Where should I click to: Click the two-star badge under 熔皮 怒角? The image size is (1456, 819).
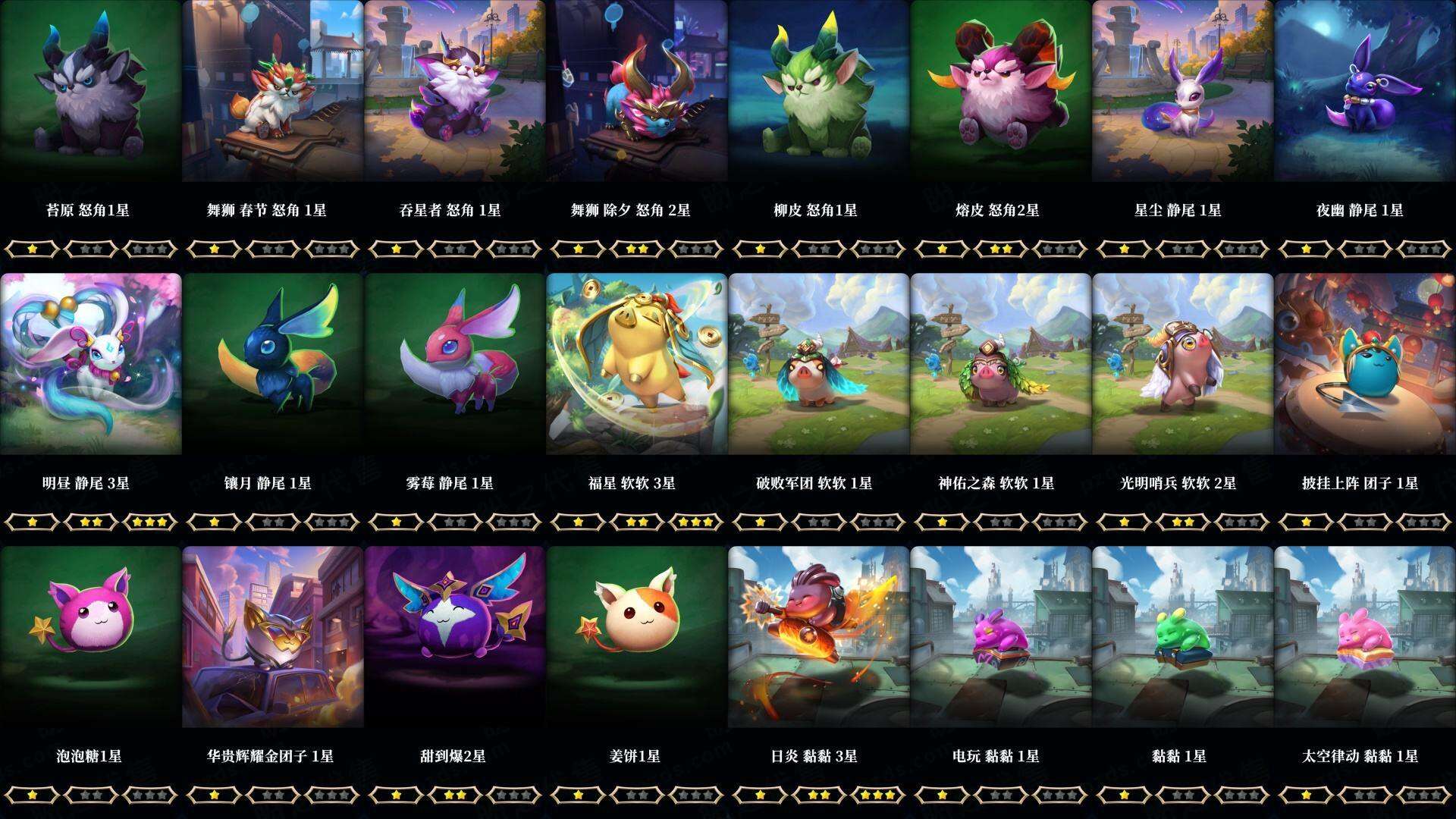point(1001,249)
